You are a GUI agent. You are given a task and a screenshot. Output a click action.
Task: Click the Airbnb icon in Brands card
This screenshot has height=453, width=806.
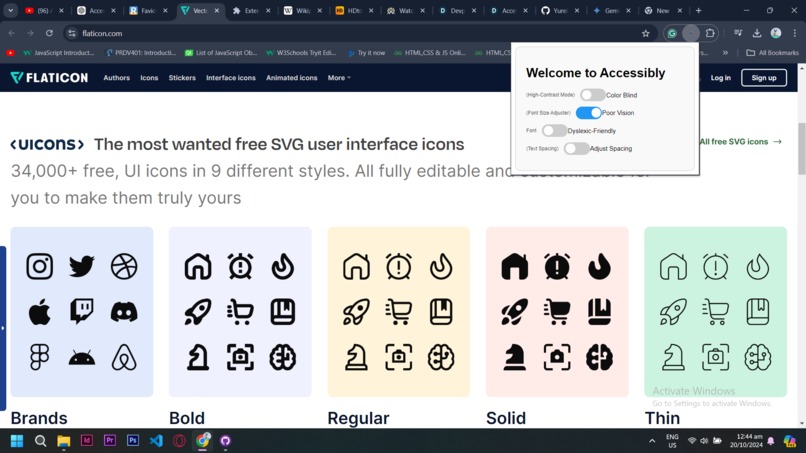pos(124,357)
